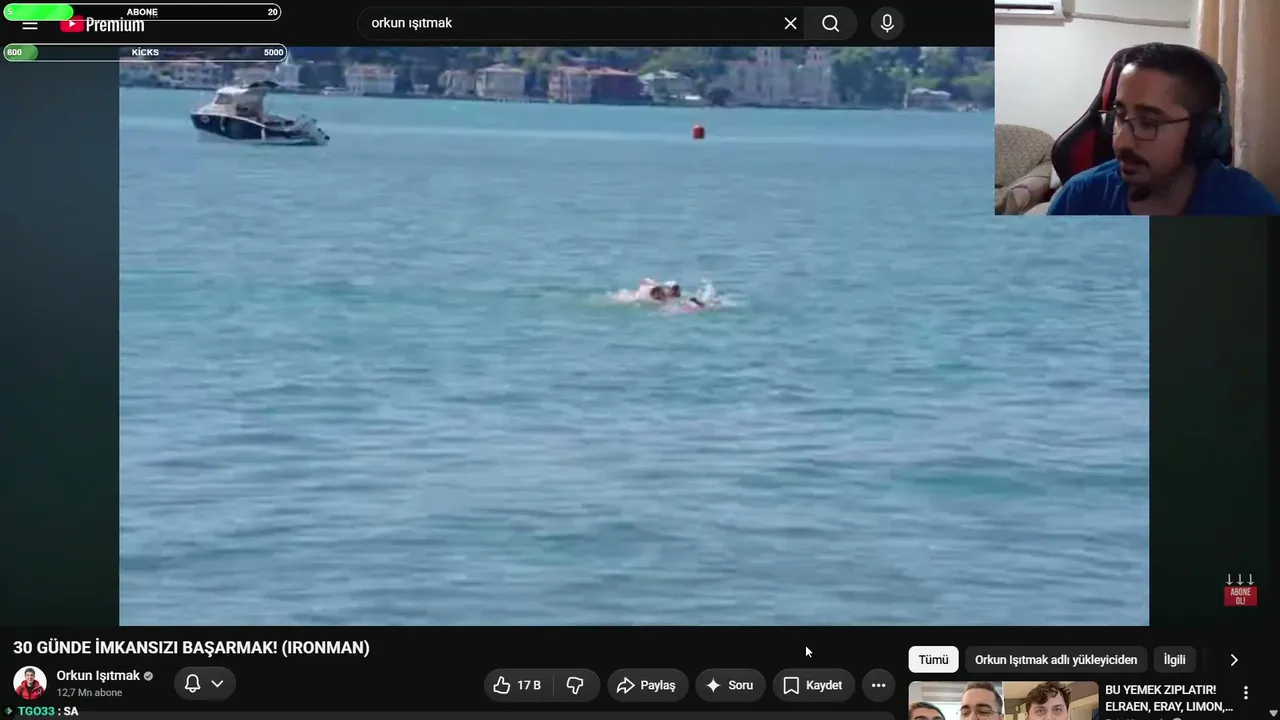This screenshot has width=1280, height=720.
Task: Open options menu for 'BU YEMEK ZIPLATIR!' video
Action: click(1246, 693)
